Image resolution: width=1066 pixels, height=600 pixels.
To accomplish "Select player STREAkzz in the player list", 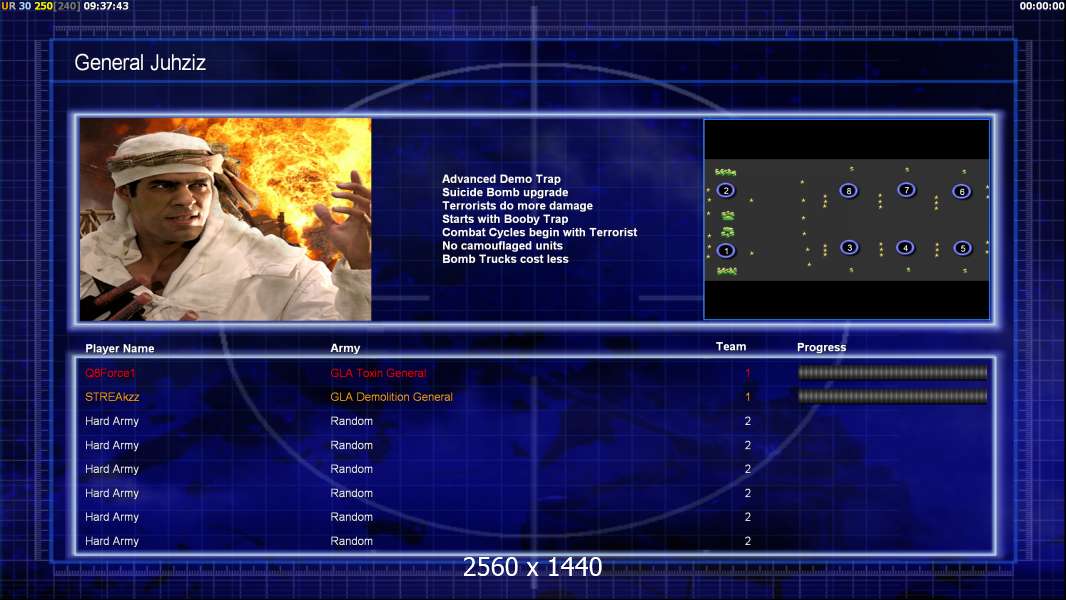I will click(112, 397).
